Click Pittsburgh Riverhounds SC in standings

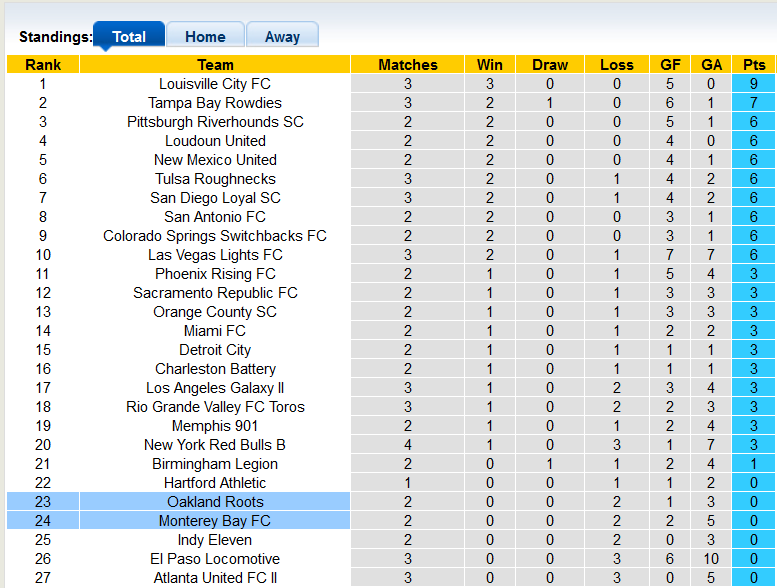click(215, 122)
